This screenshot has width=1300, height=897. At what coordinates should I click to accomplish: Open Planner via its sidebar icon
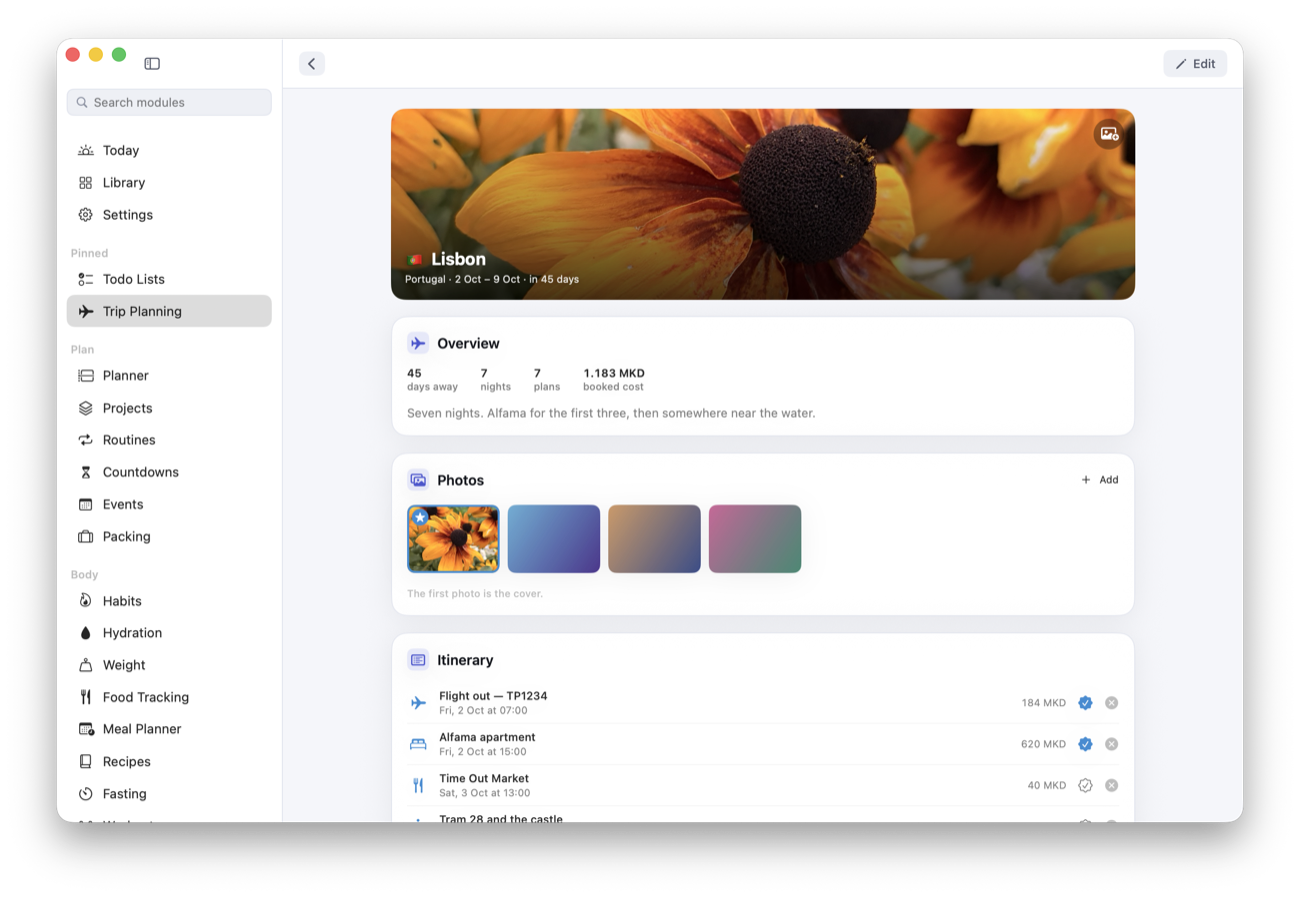click(86, 376)
